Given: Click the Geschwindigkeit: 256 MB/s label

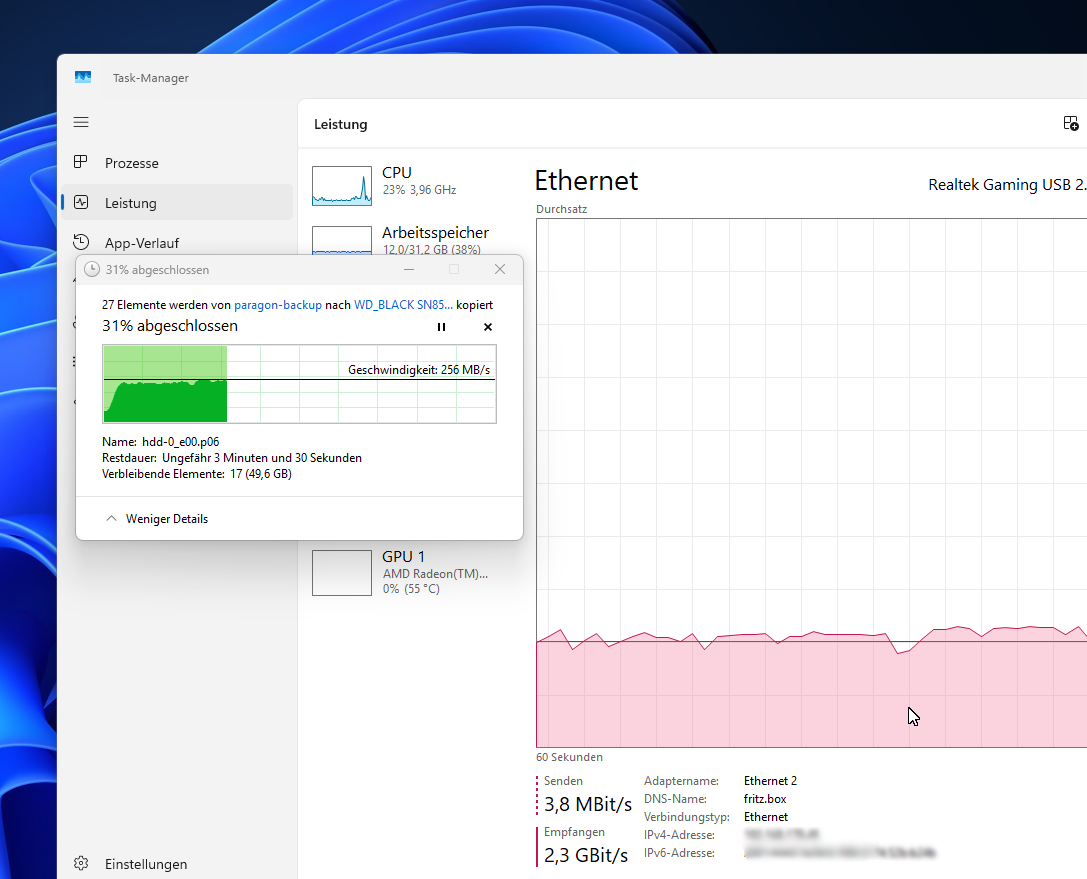Looking at the screenshot, I should click(419, 369).
